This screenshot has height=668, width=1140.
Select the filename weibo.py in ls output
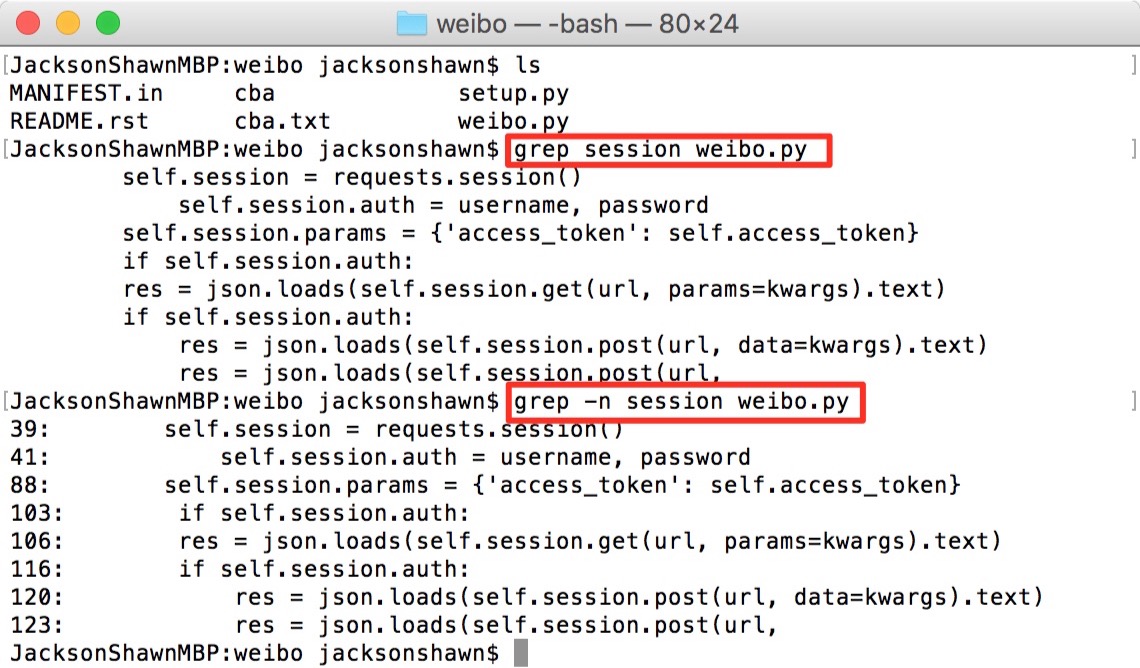point(512,120)
